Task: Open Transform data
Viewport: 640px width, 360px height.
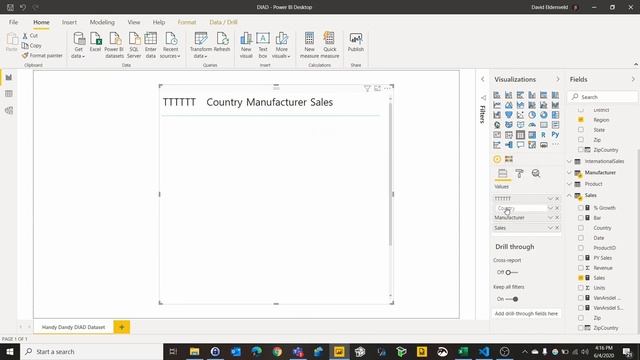Action: pyautogui.click(x=201, y=45)
